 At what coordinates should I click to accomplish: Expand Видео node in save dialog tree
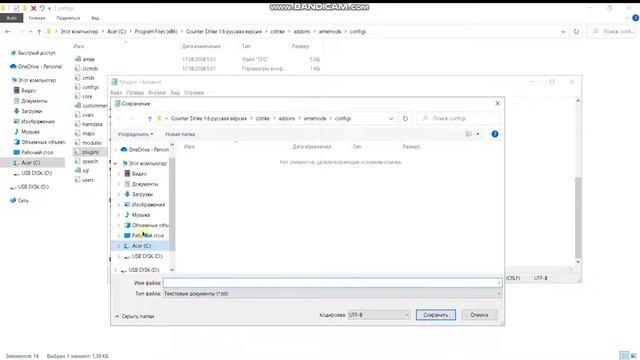click(x=119, y=173)
